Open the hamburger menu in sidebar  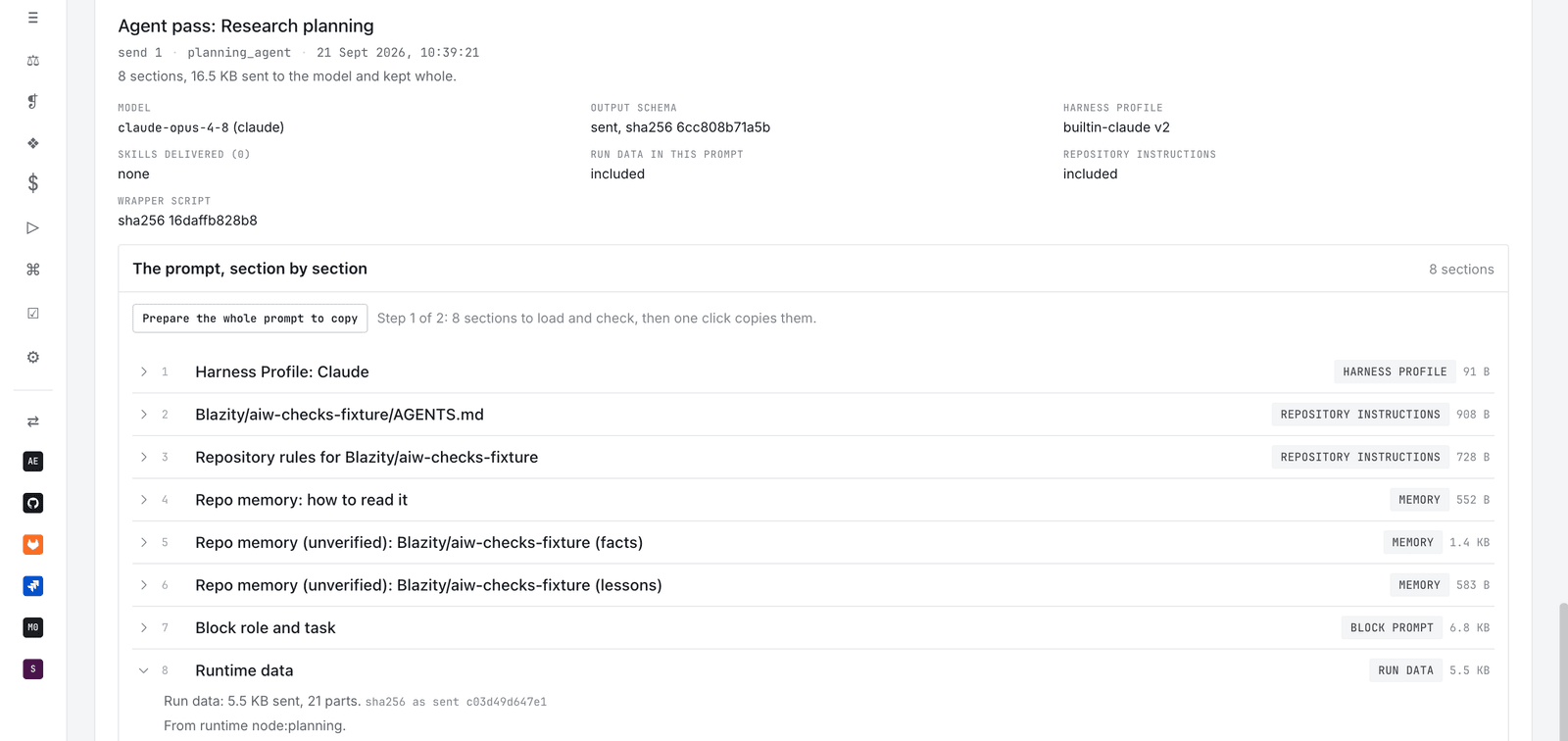(x=32, y=18)
